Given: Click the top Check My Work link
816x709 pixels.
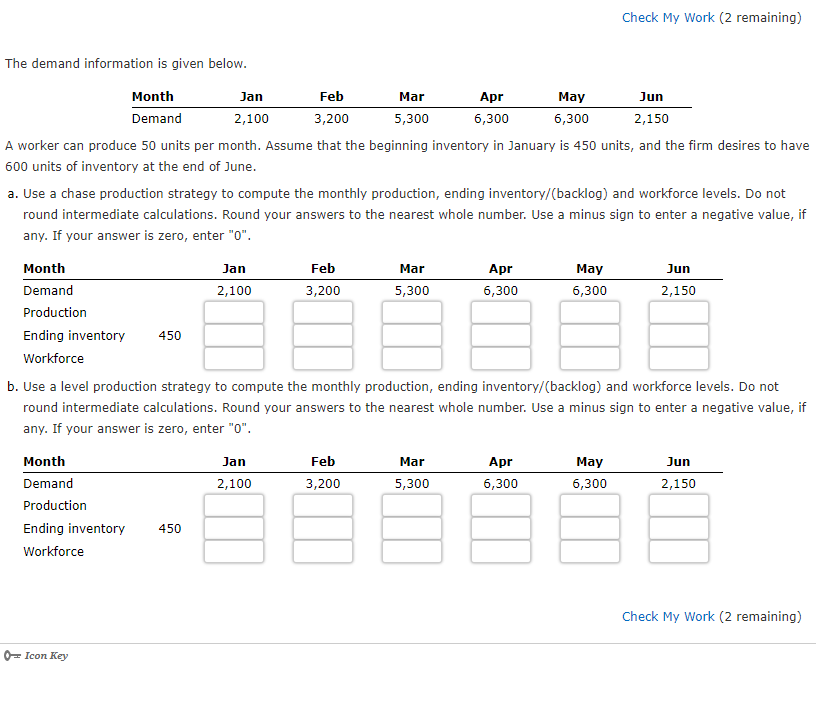Looking at the screenshot, I should (668, 17).
